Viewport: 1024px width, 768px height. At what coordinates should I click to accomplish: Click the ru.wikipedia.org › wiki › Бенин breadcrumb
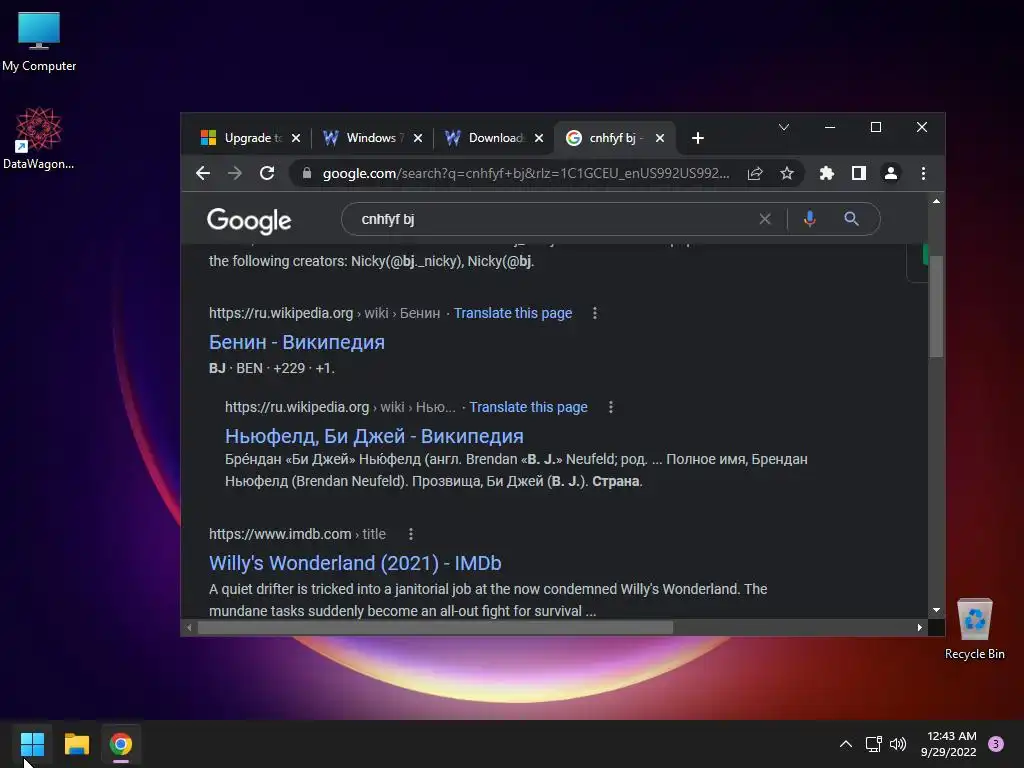325,313
